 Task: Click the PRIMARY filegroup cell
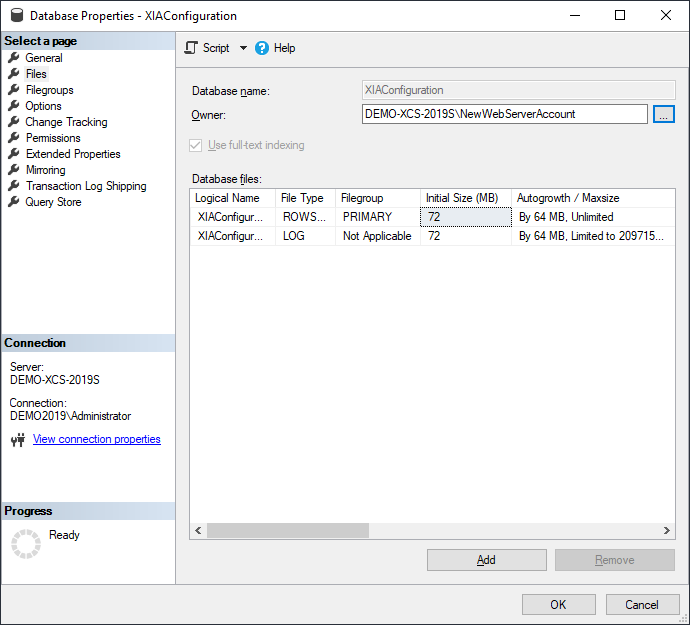(x=378, y=217)
